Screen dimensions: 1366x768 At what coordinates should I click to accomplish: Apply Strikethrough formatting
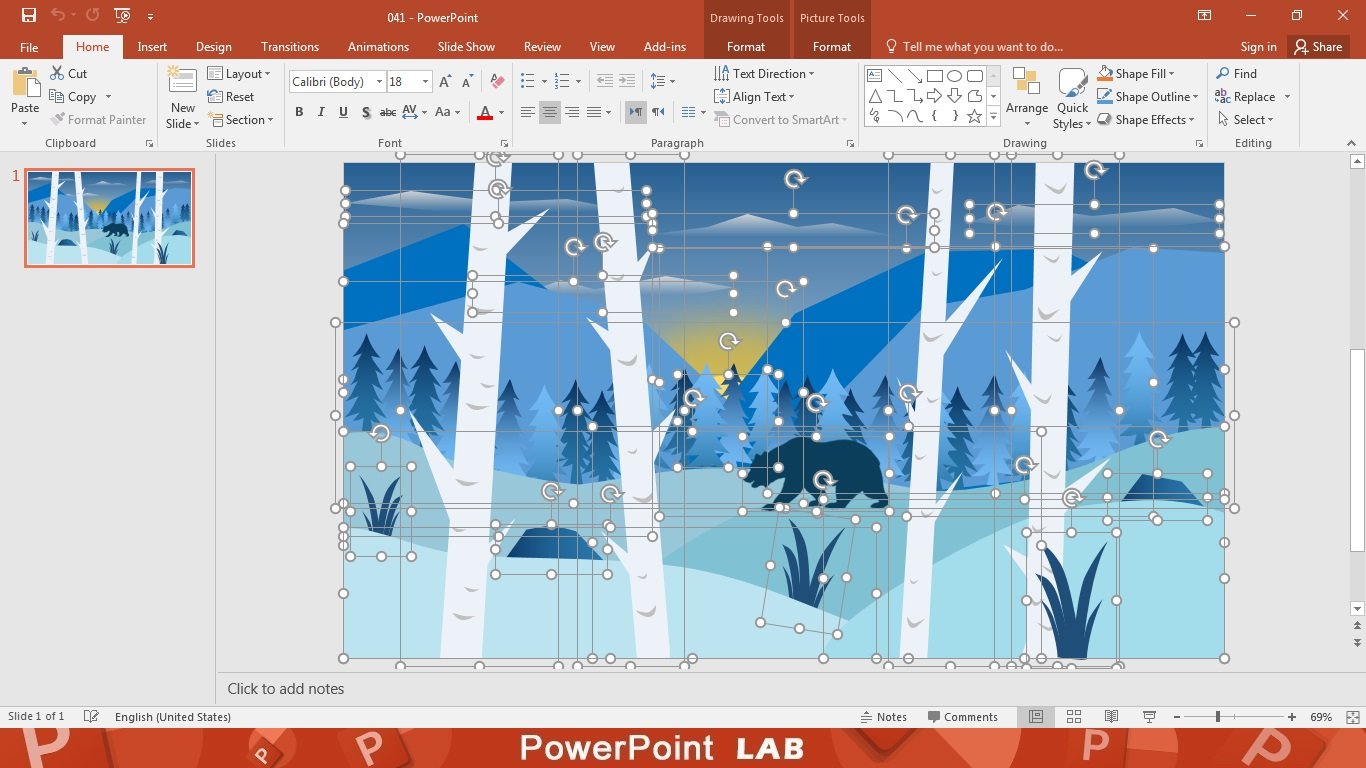click(388, 112)
